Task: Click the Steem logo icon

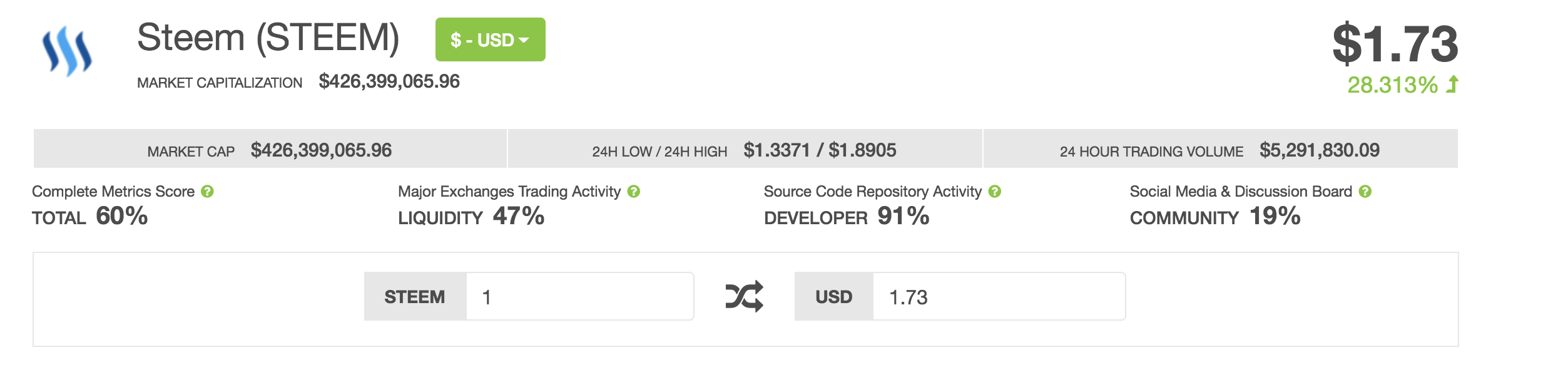Action: pyautogui.click(x=67, y=51)
